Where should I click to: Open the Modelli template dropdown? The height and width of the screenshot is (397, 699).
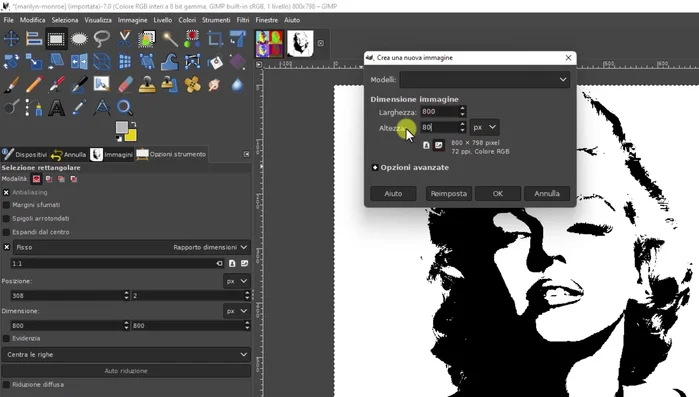pyautogui.click(x=484, y=80)
